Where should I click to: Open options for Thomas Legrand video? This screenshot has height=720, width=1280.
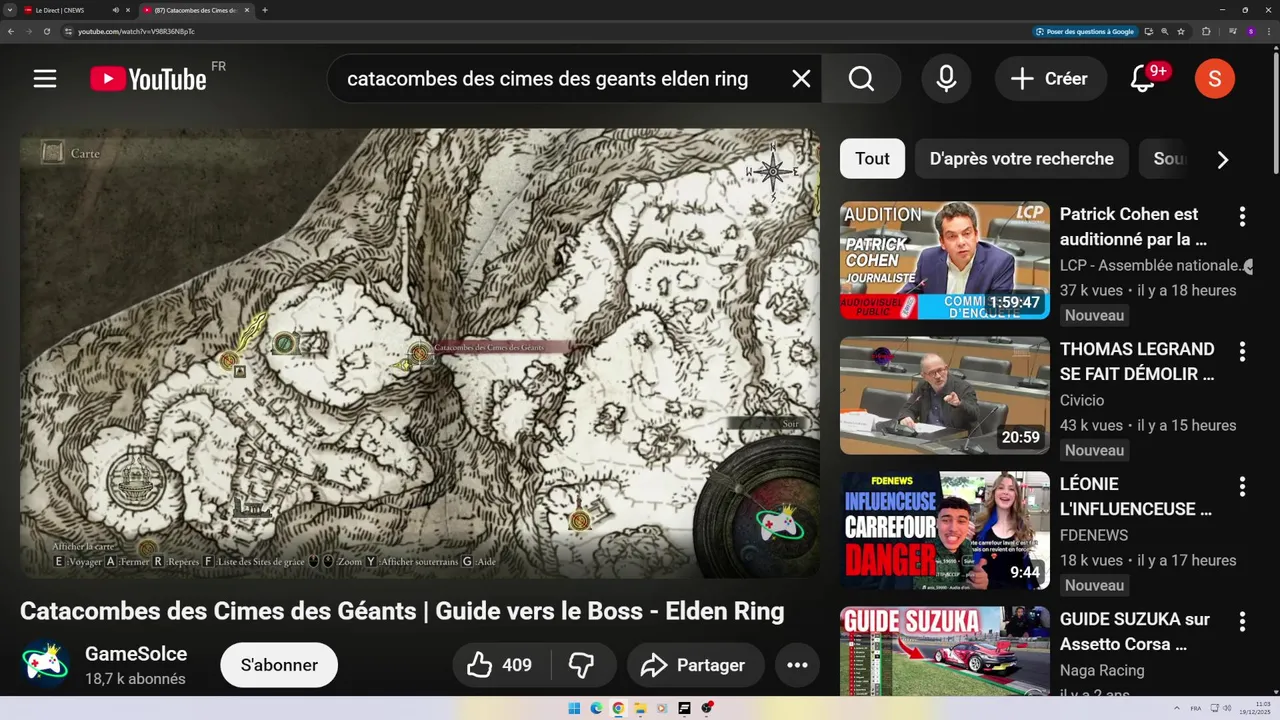click(1242, 351)
